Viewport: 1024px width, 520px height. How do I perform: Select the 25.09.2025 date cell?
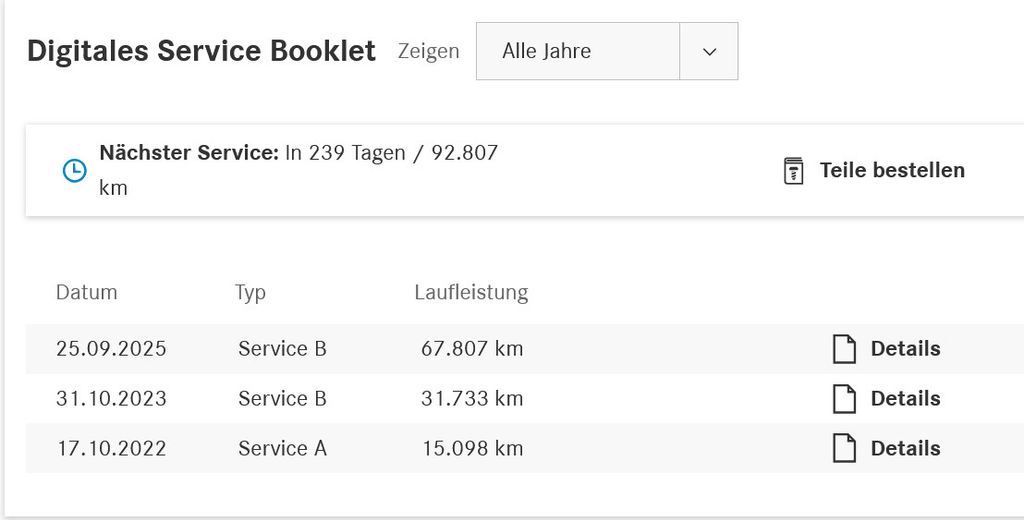[x=111, y=349]
